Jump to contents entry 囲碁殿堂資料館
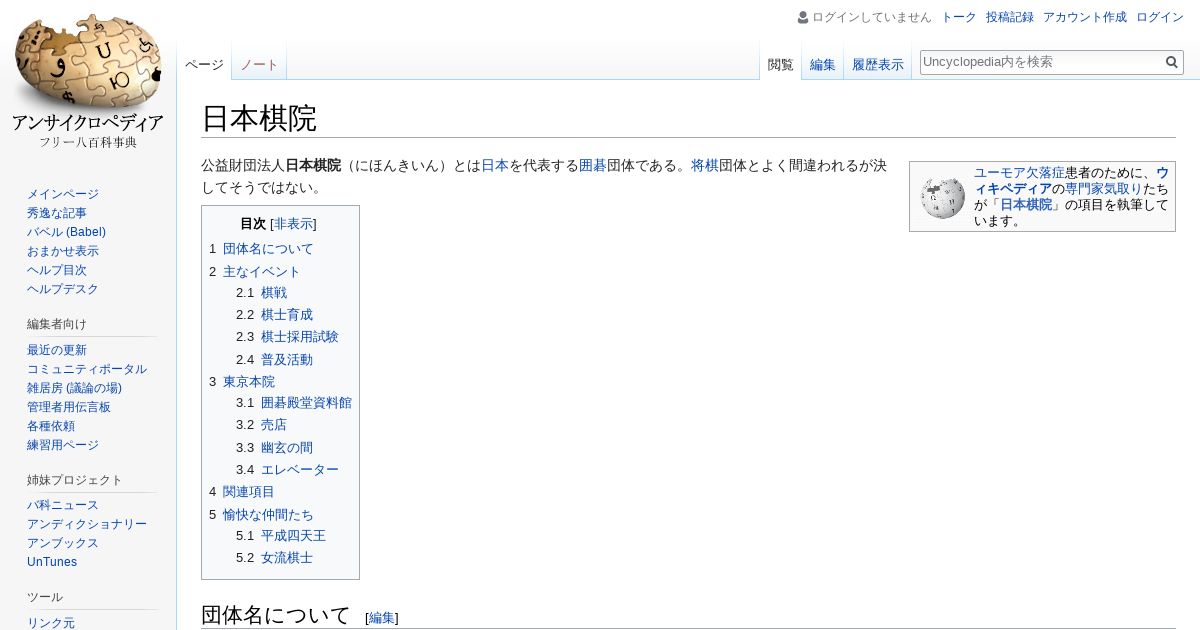 click(x=306, y=403)
